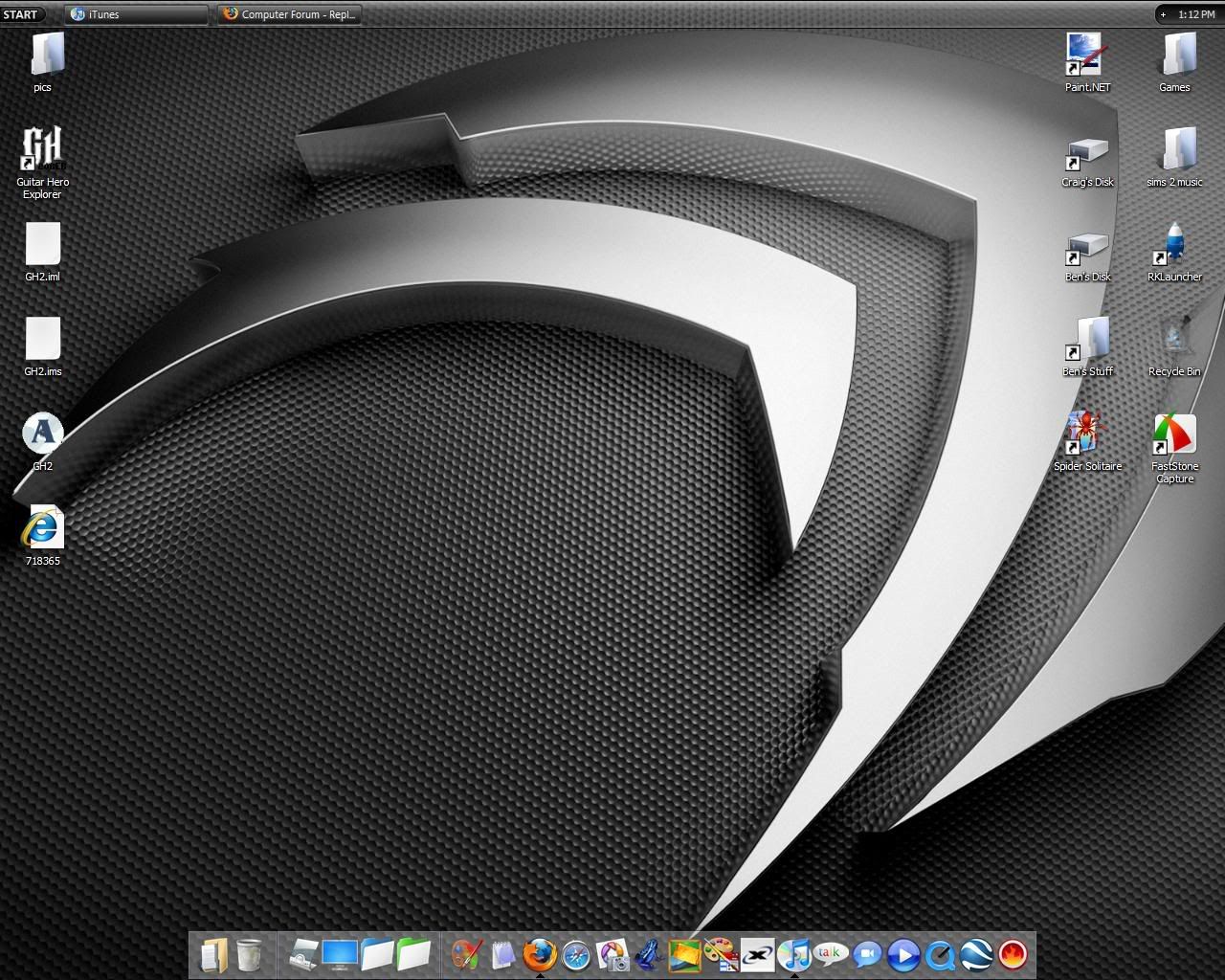Open Ben's Stuff folder shortcut
Screen dimensions: 1225x980
pyautogui.click(x=1088, y=346)
